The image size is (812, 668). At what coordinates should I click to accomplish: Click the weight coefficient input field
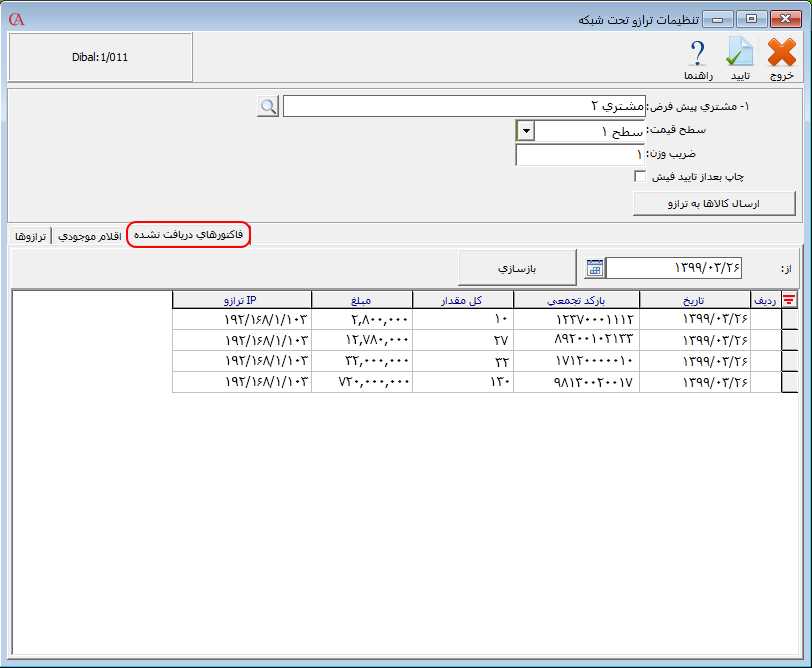(580, 155)
